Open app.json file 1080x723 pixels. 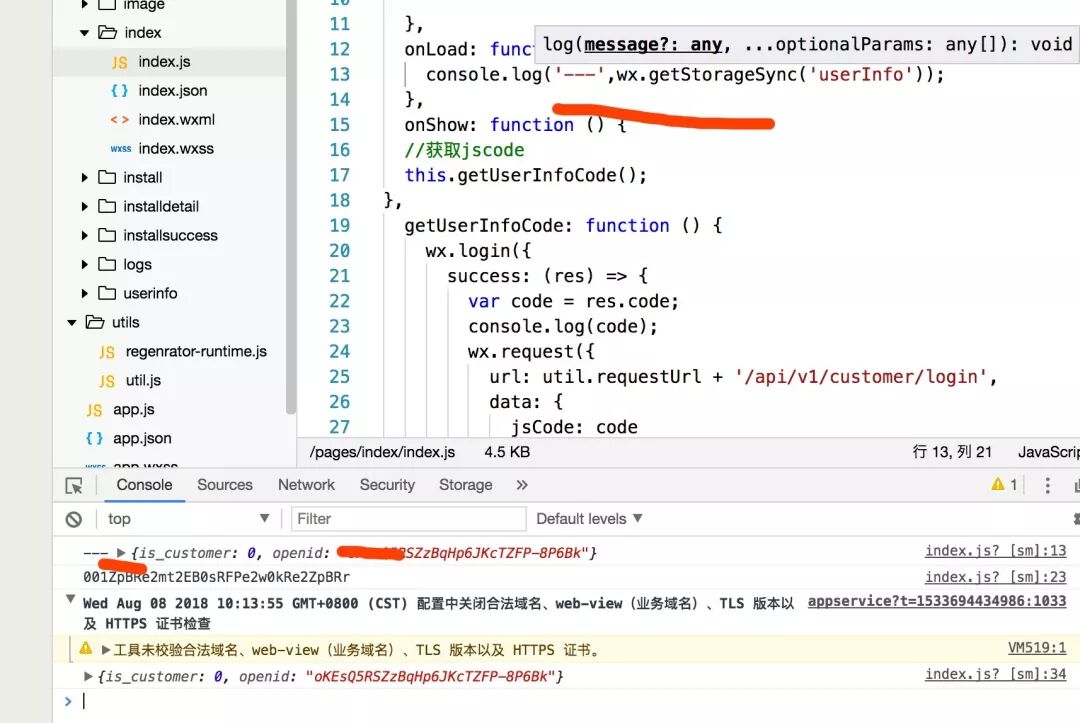142,439
